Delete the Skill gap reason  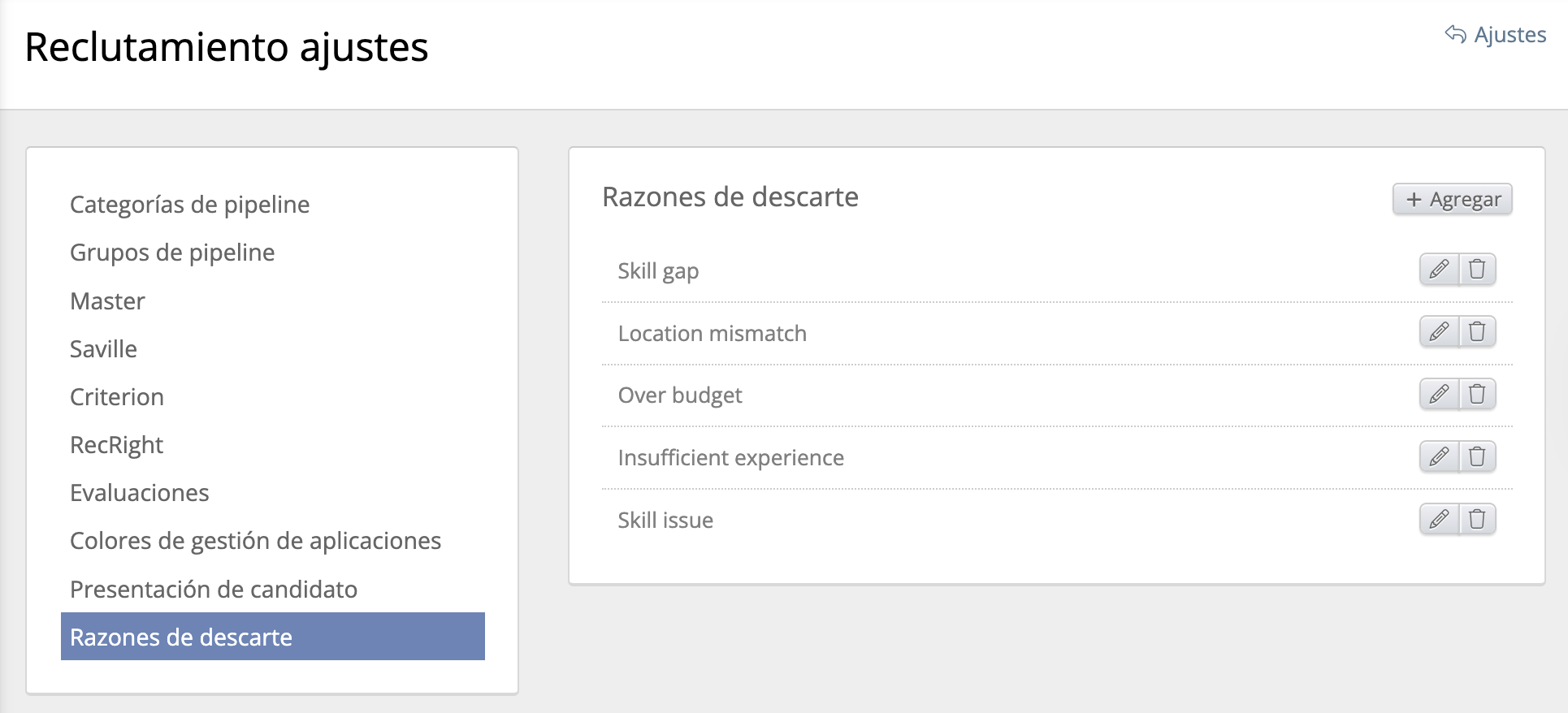[x=1477, y=270]
